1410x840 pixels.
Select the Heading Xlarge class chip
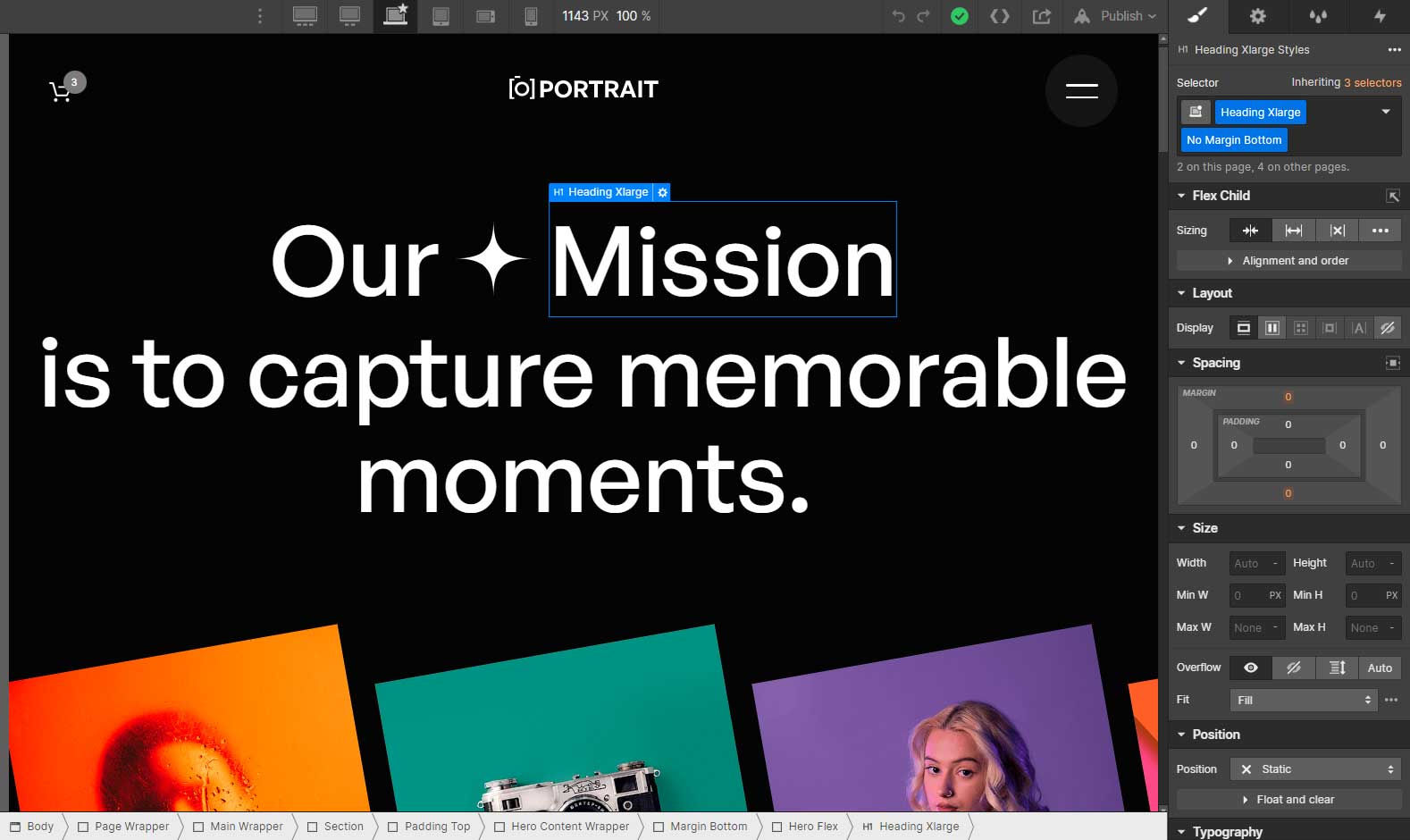1260,112
